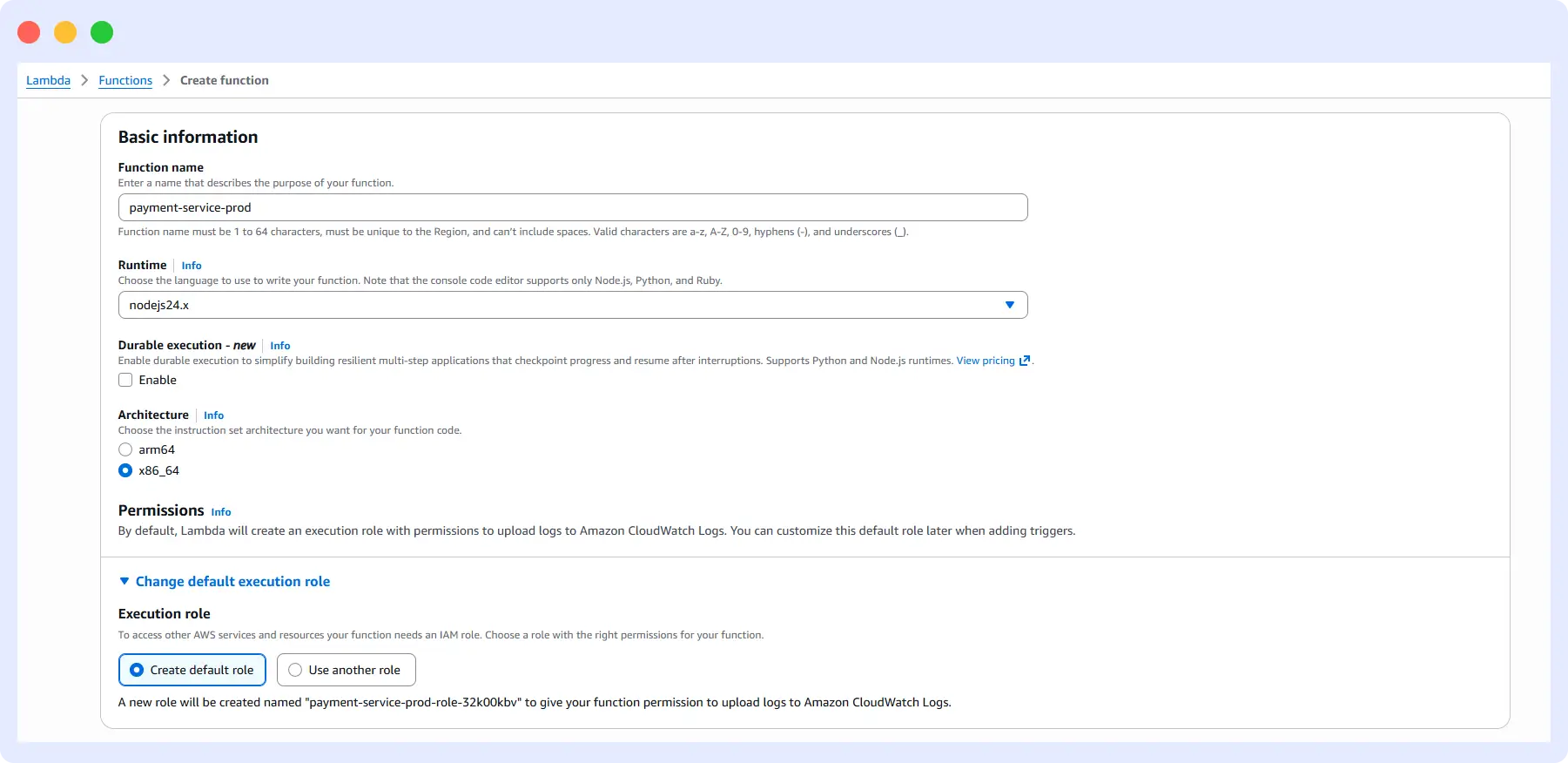
Task: Collapse Change default execution role section
Action: (x=225, y=581)
